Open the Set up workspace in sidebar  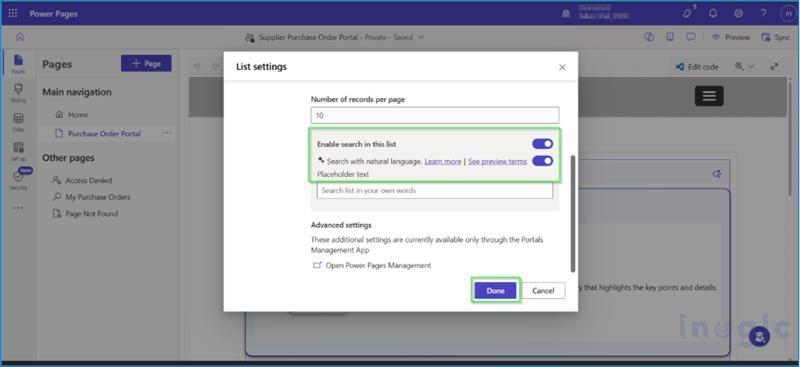pos(18,152)
